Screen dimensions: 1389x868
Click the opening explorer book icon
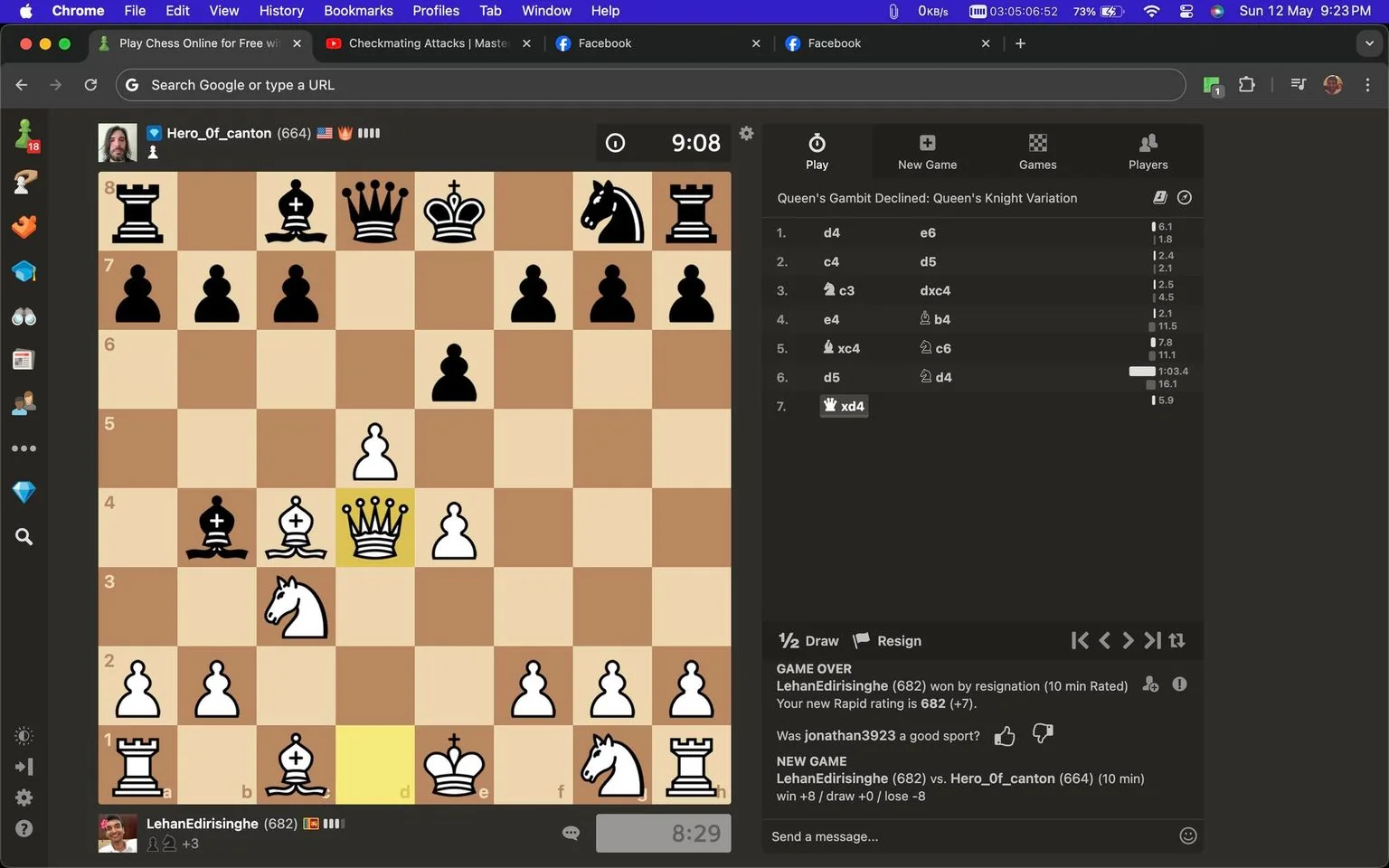(1160, 197)
